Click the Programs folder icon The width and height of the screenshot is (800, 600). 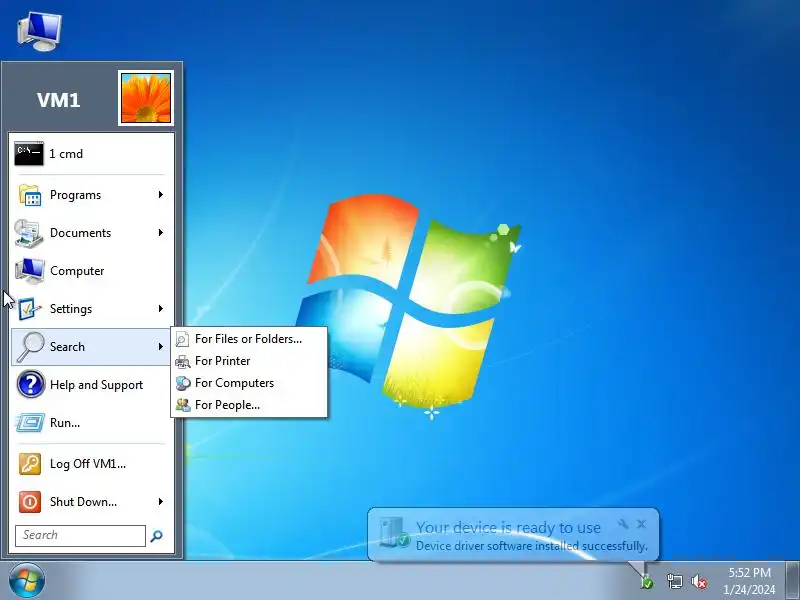coord(29,195)
